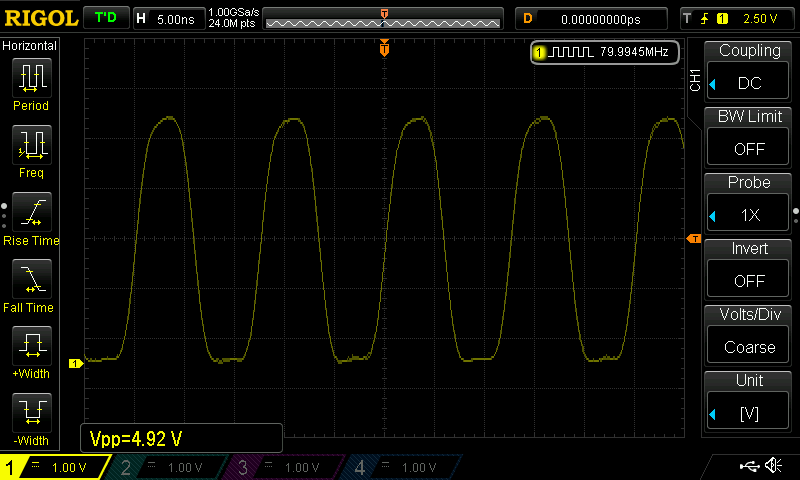Click the T'D trigger status indicator

(x=106, y=18)
